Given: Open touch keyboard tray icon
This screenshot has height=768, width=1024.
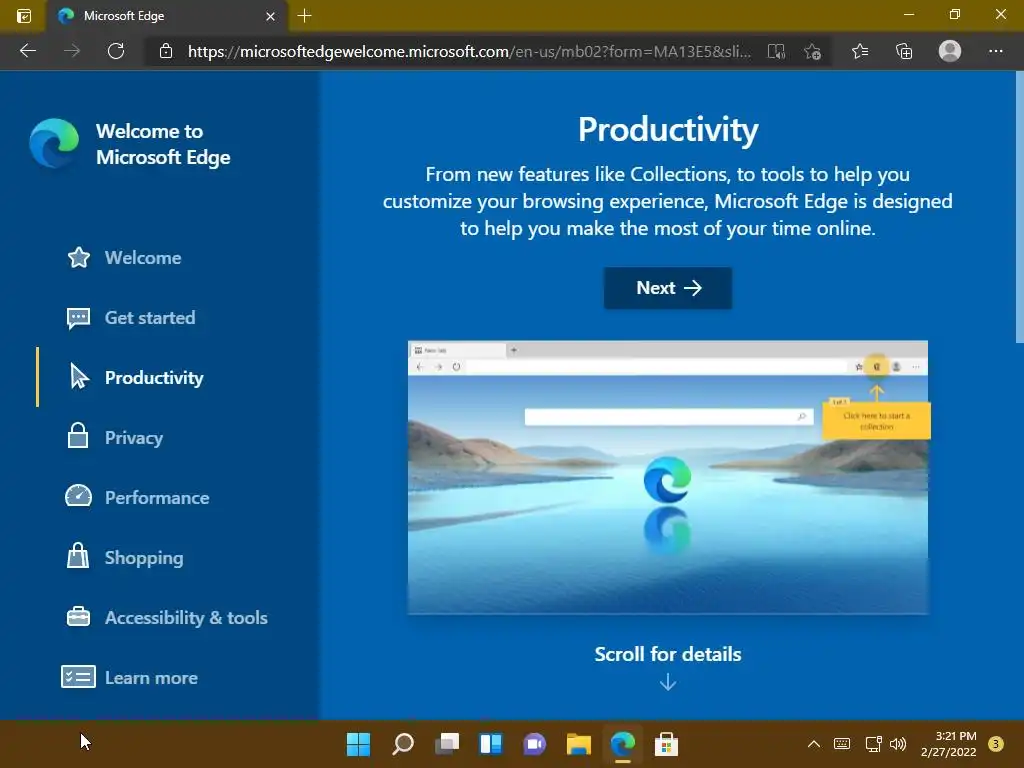Looking at the screenshot, I should [842, 744].
